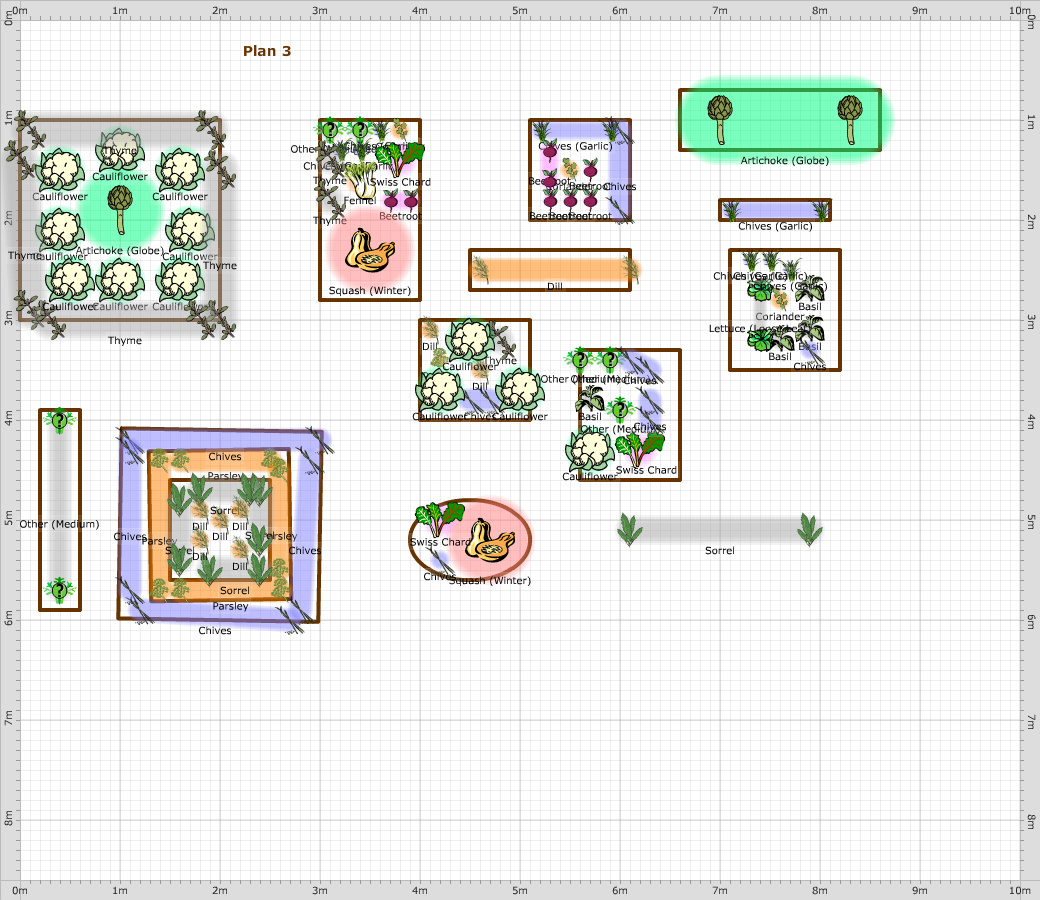Viewport: 1040px width, 900px height.
Task: Click the Sorrel text label on the gray row
Action: [x=719, y=550]
